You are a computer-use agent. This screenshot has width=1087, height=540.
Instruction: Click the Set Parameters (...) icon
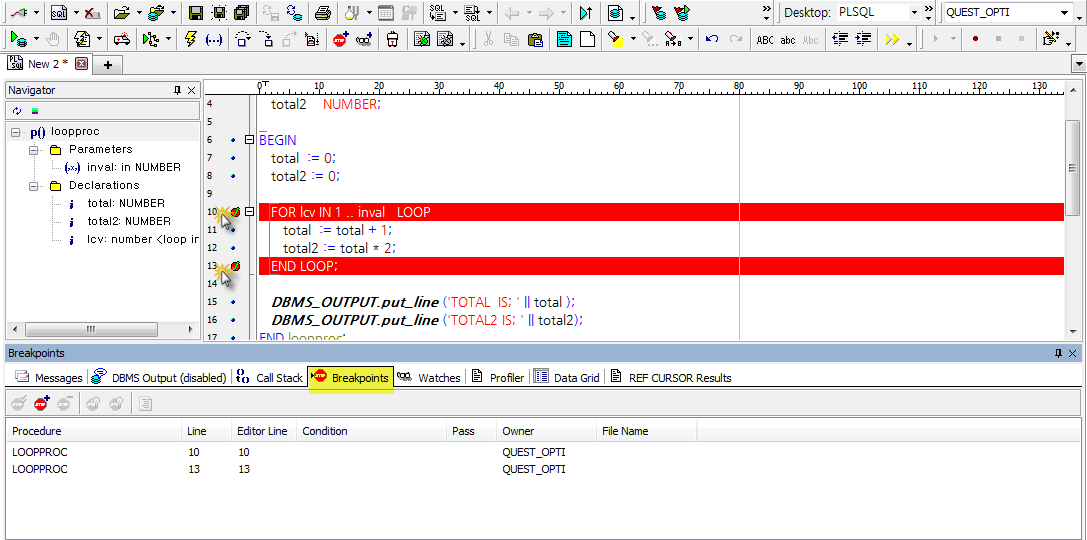[x=214, y=39]
